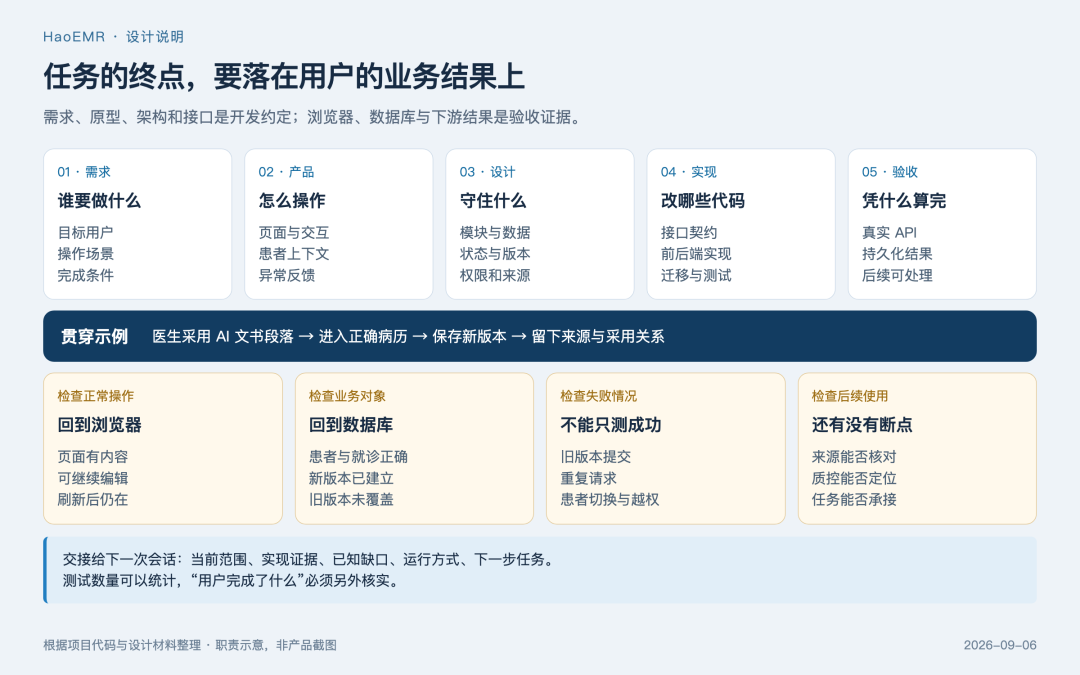Select the 旧版本未覆盖 line
Image resolution: width=1080 pixels, height=675 pixels.
pos(351,499)
